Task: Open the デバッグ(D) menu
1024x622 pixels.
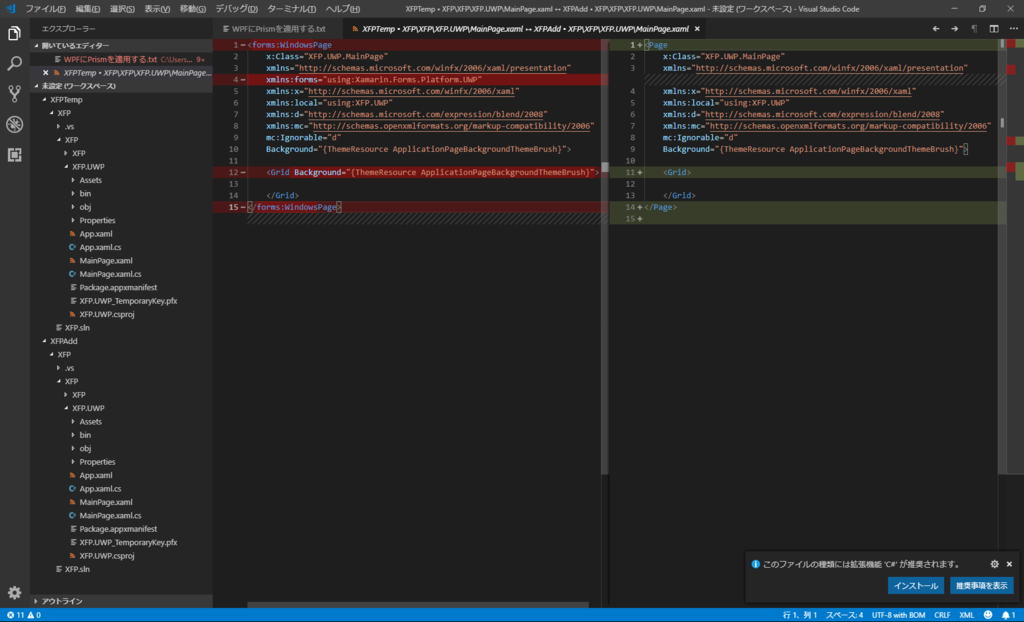Action: (x=236, y=8)
